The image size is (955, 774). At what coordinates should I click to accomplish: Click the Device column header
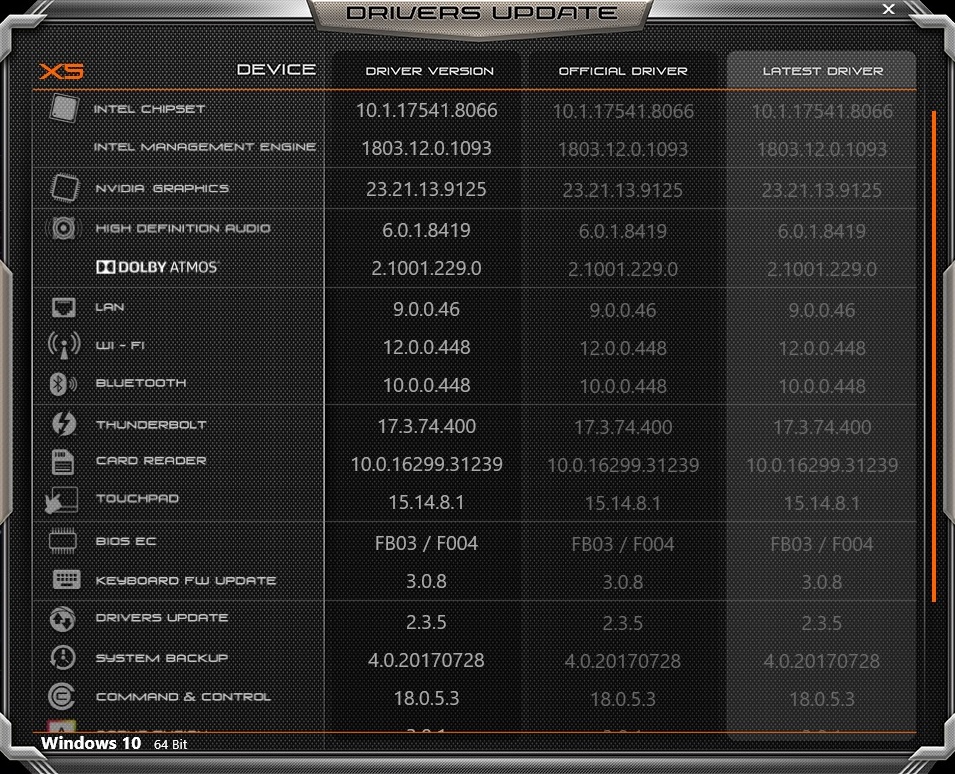pos(276,69)
